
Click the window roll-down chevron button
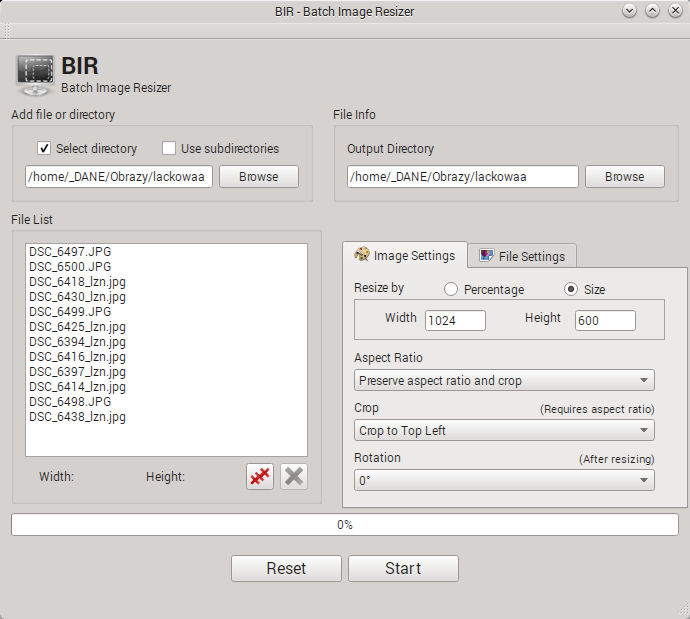pyautogui.click(x=629, y=11)
